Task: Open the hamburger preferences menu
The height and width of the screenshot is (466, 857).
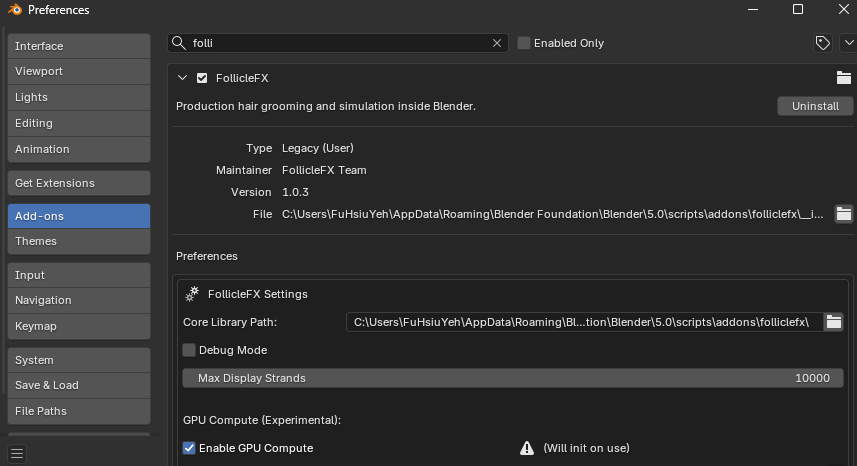Action: [17, 453]
